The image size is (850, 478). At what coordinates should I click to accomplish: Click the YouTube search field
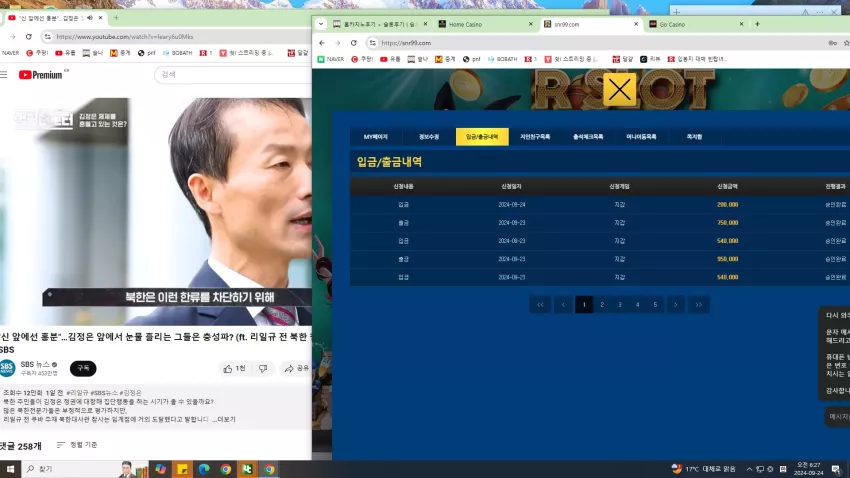(x=233, y=75)
